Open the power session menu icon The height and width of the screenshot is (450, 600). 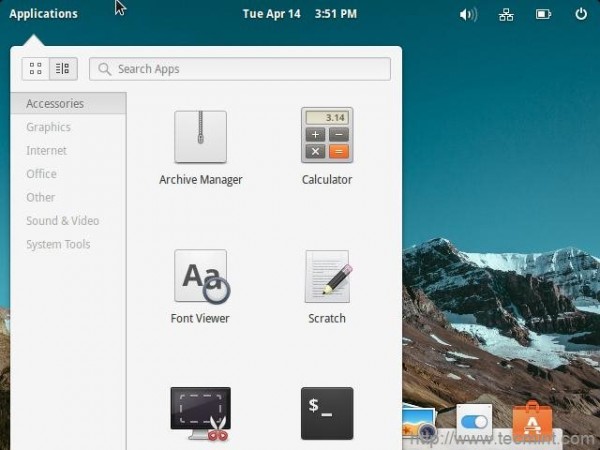pos(581,14)
